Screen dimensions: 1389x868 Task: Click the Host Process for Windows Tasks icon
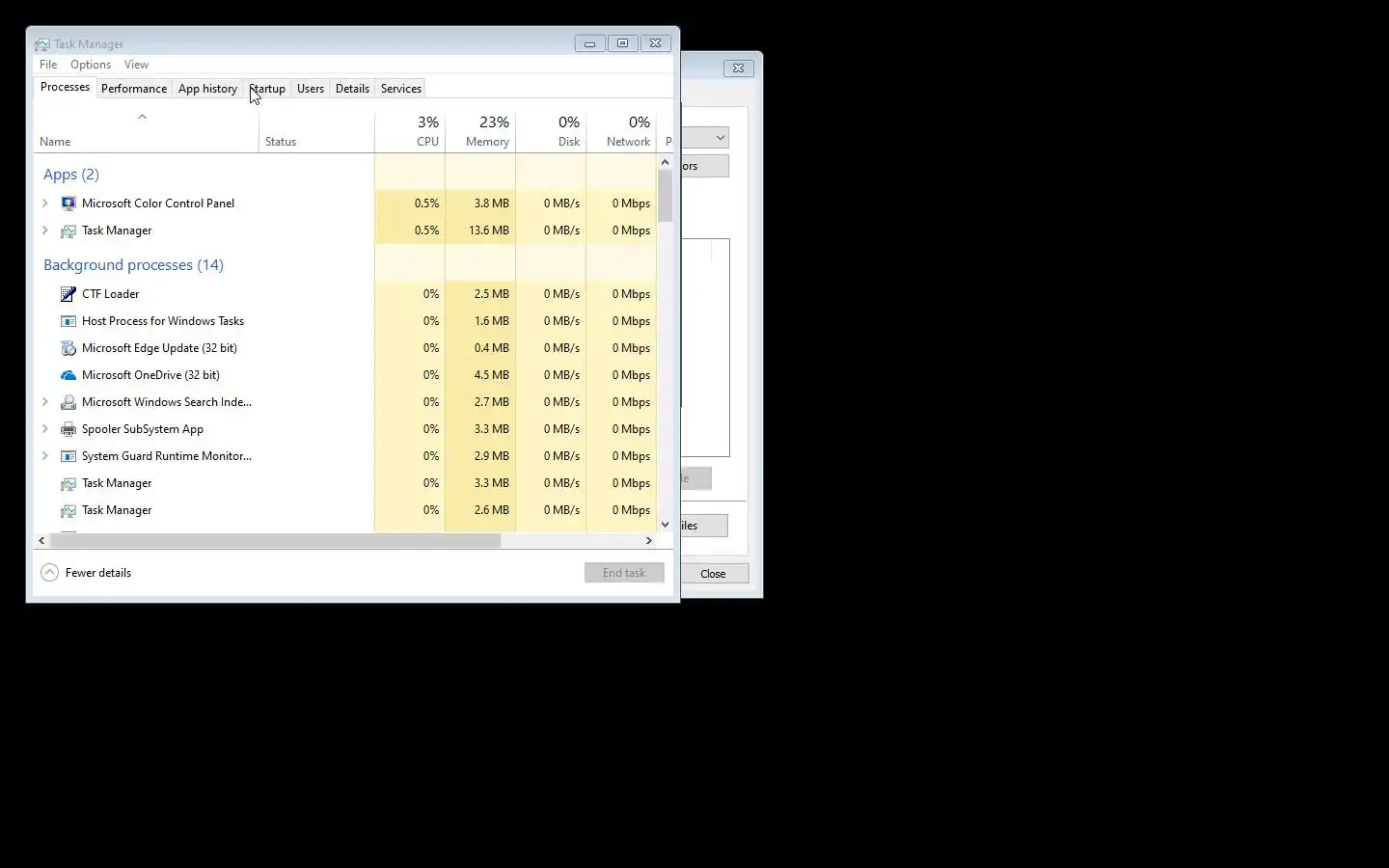[68, 321]
